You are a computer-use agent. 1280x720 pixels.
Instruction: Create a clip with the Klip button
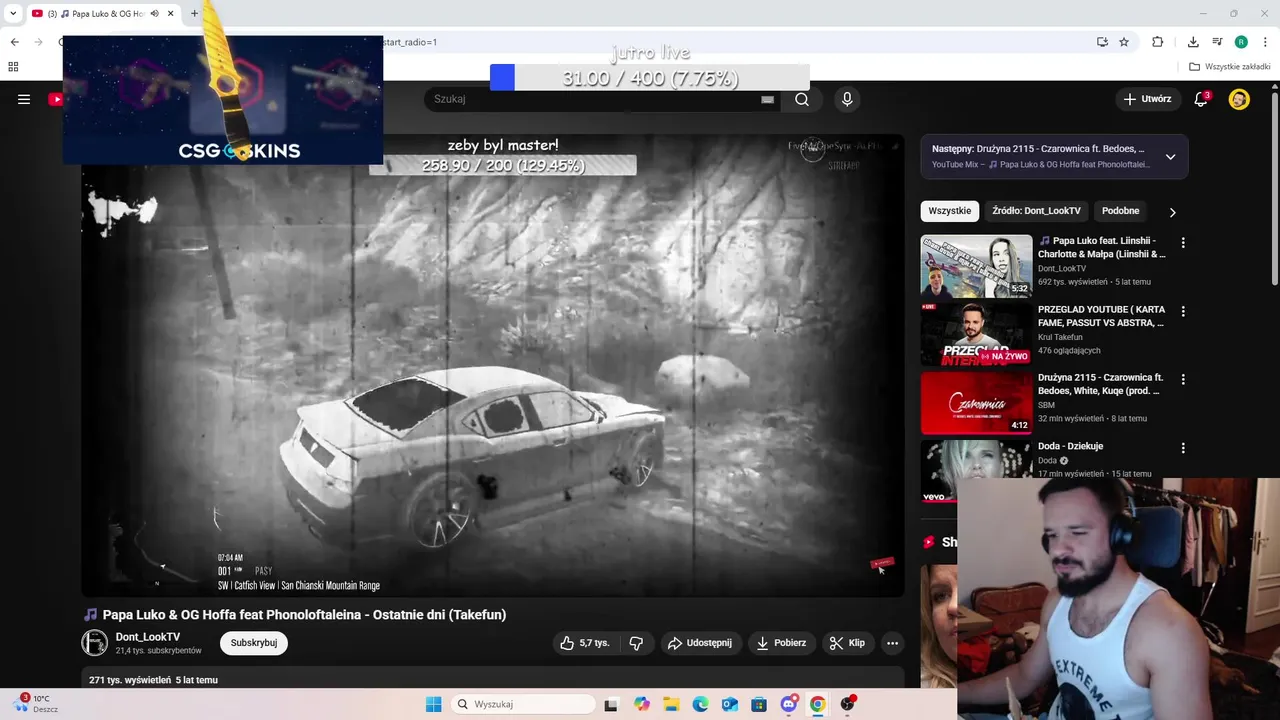coord(847,643)
